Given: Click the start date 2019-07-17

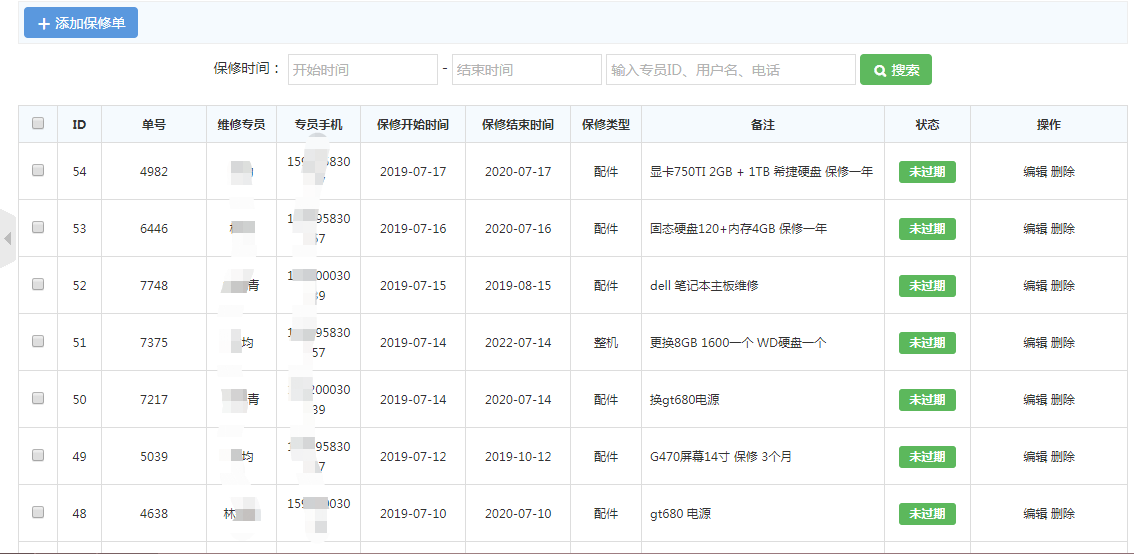Looking at the screenshot, I should click(413, 172).
